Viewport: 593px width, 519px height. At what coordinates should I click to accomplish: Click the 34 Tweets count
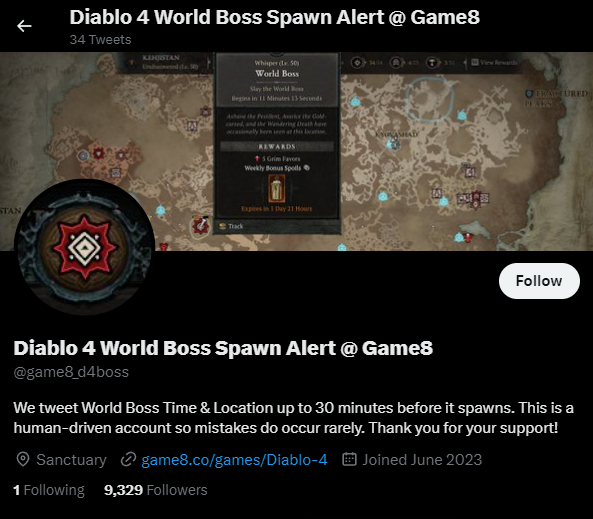pyautogui.click(x=100, y=40)
